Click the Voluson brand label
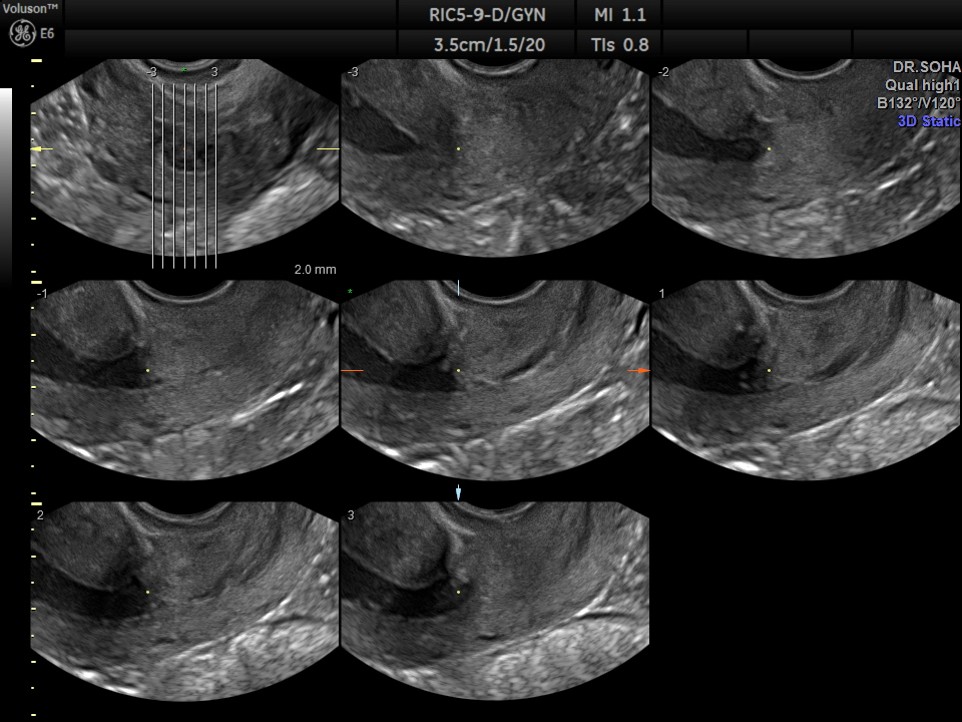 tap(31, 9)
